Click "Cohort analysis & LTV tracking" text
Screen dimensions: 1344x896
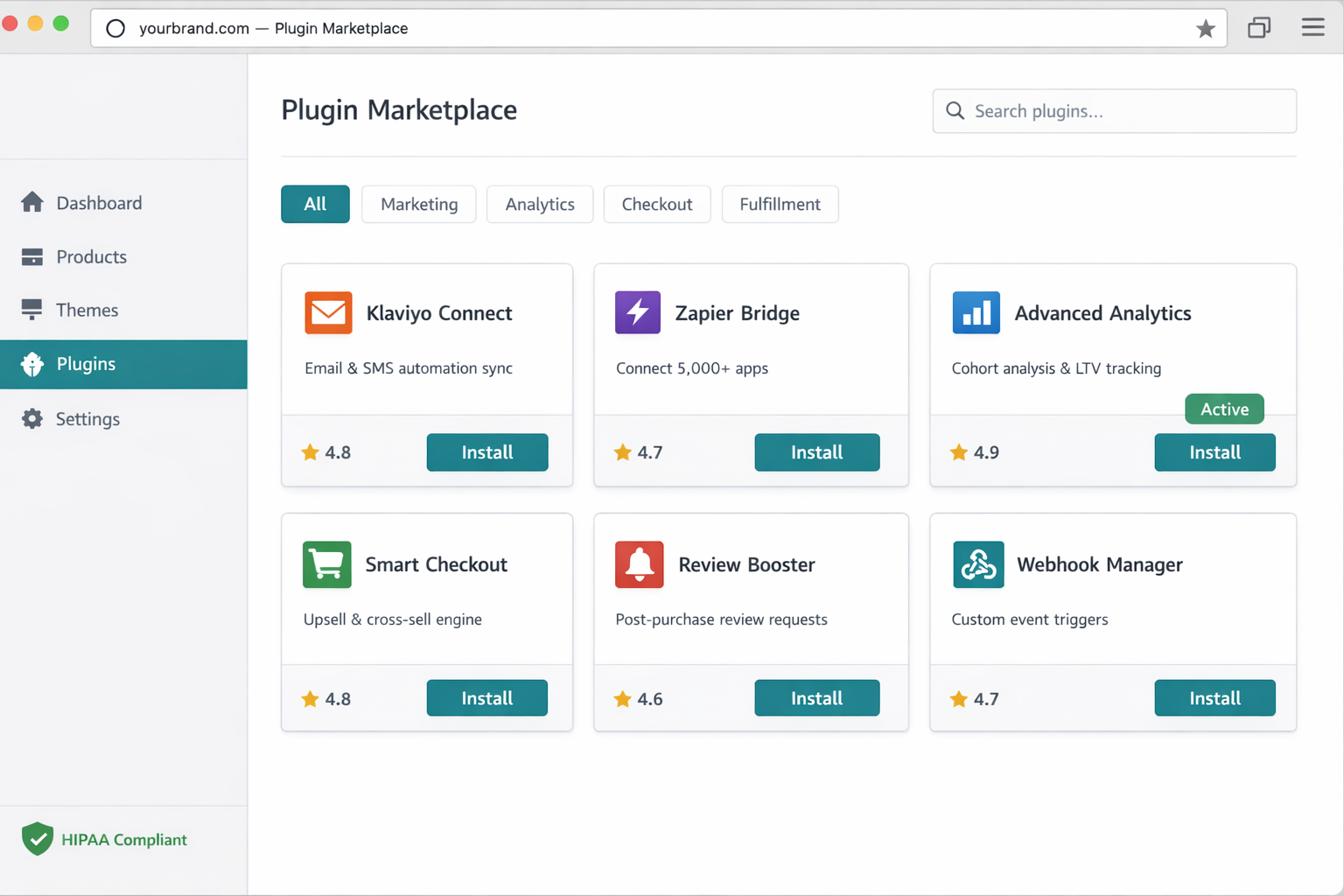pyautogui.click(x=1056, y=368)
